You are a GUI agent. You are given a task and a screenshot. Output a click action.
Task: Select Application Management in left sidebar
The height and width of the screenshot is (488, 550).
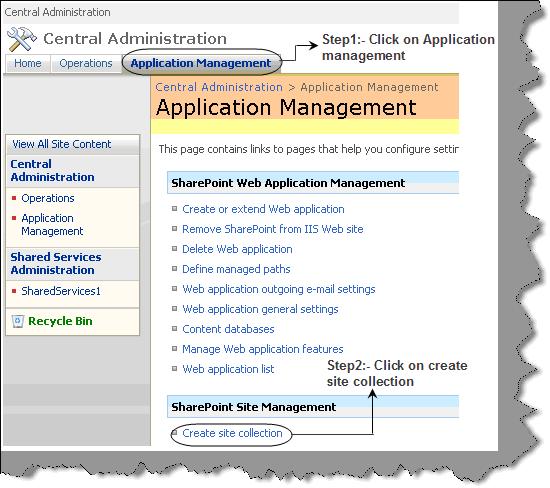tap(52, 225)
